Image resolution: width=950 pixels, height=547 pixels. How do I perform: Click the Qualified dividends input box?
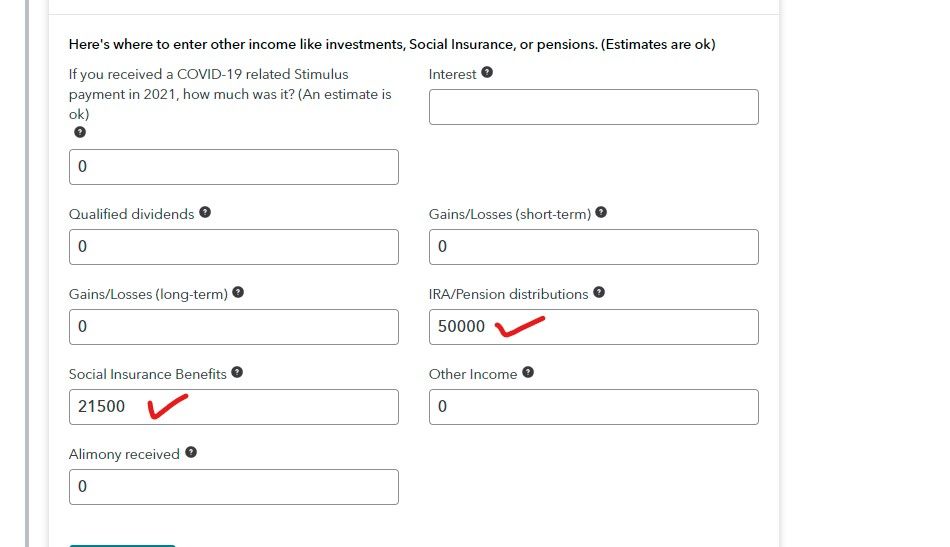(x=234, y=247)
